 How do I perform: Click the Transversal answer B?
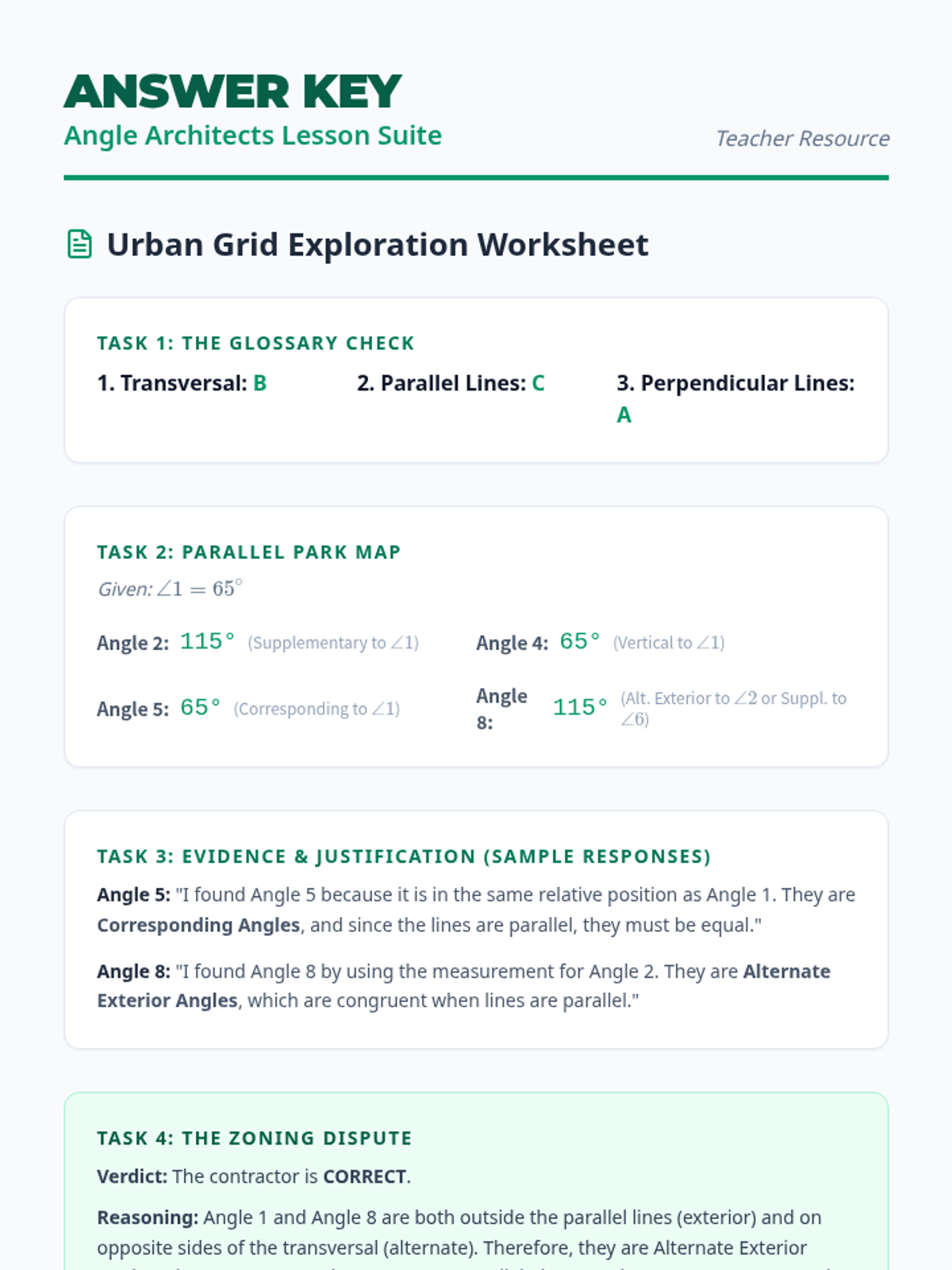259,383
